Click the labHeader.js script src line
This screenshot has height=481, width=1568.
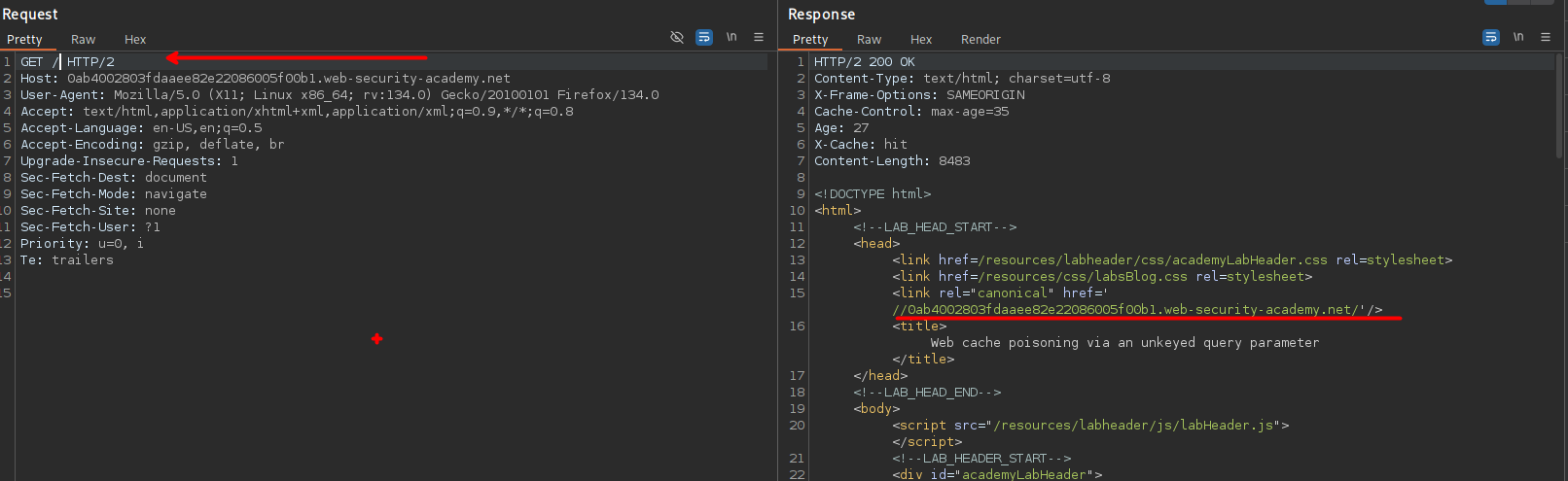(x=1090, y=425)
